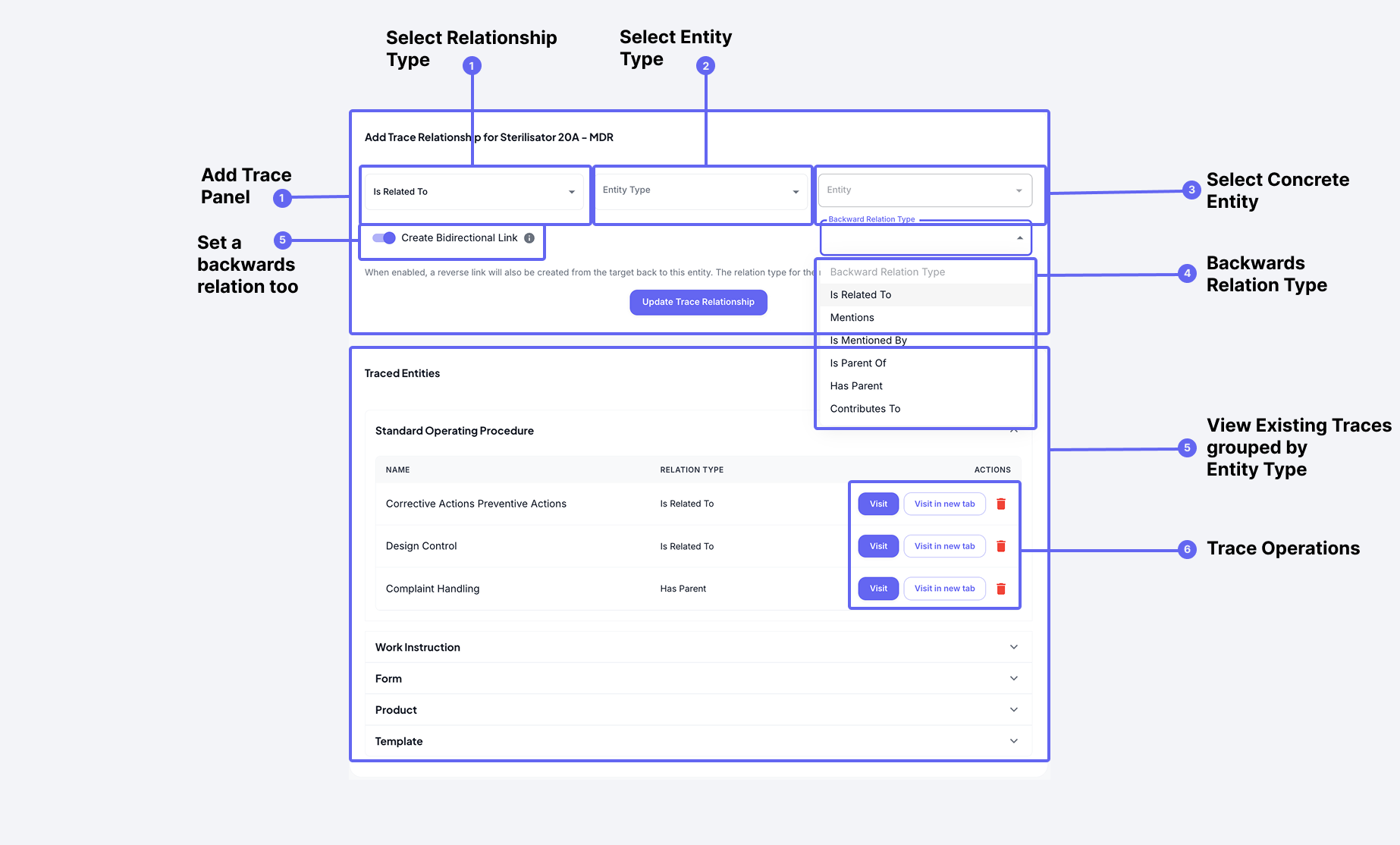Pick Has Parent from the list
The height and width of the screenshot is (845, 1400).
tap(856, 386)
